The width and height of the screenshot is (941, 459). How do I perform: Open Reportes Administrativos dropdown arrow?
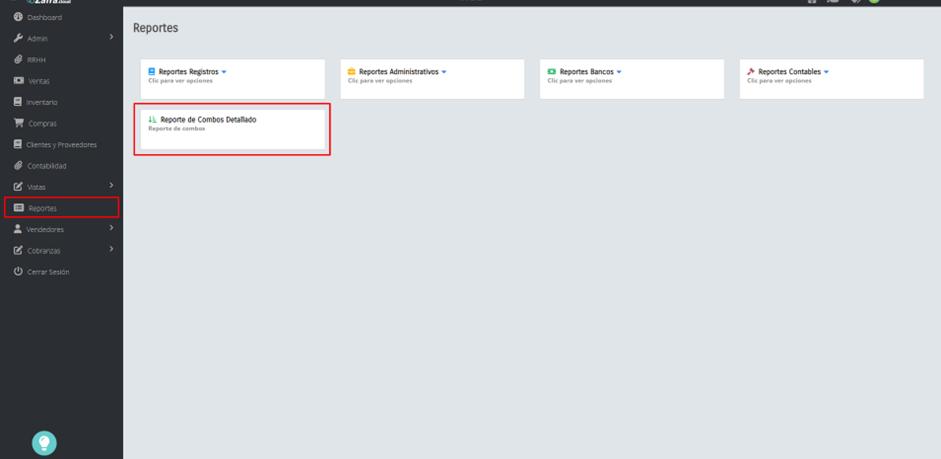444,72
